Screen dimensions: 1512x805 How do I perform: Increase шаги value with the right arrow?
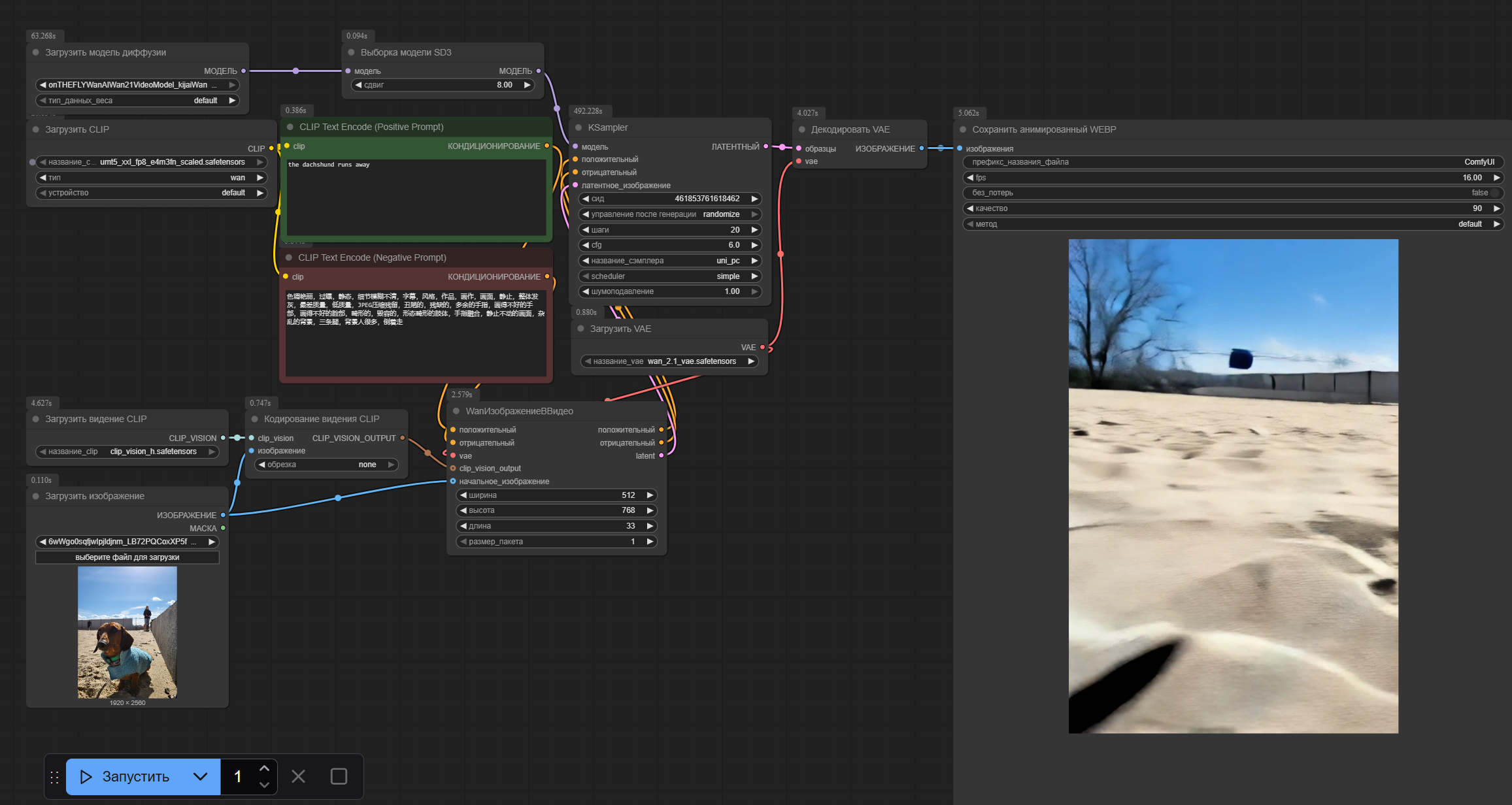coord(754,230)
